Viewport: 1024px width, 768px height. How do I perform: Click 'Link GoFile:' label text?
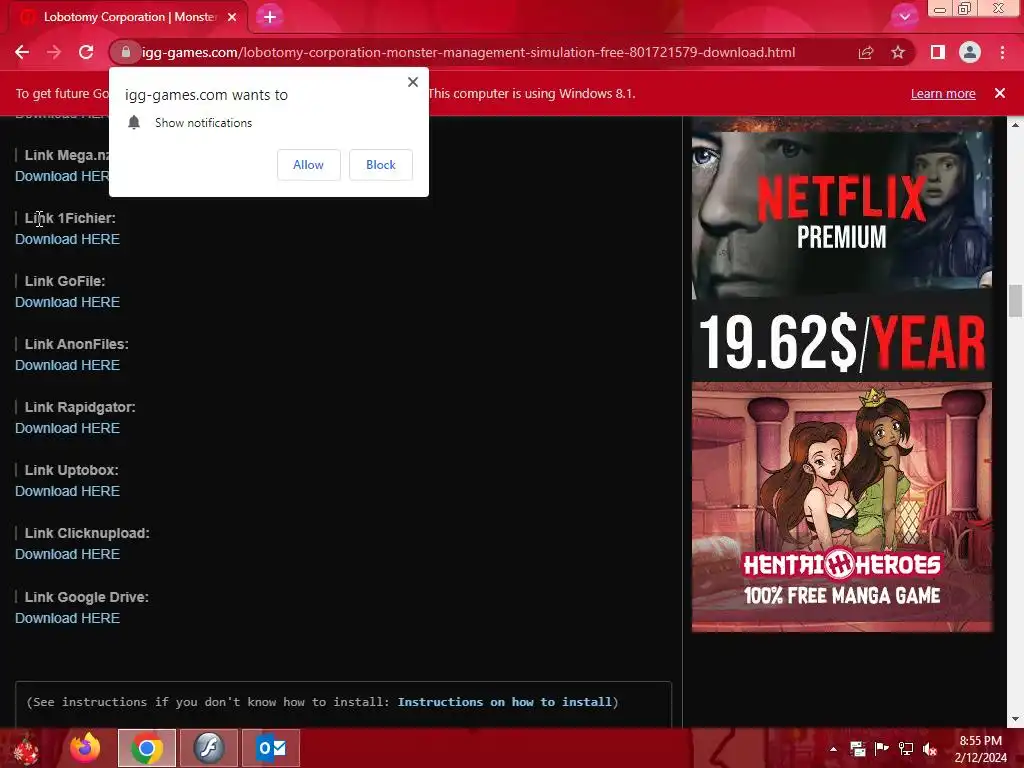[x=65, y=281]
